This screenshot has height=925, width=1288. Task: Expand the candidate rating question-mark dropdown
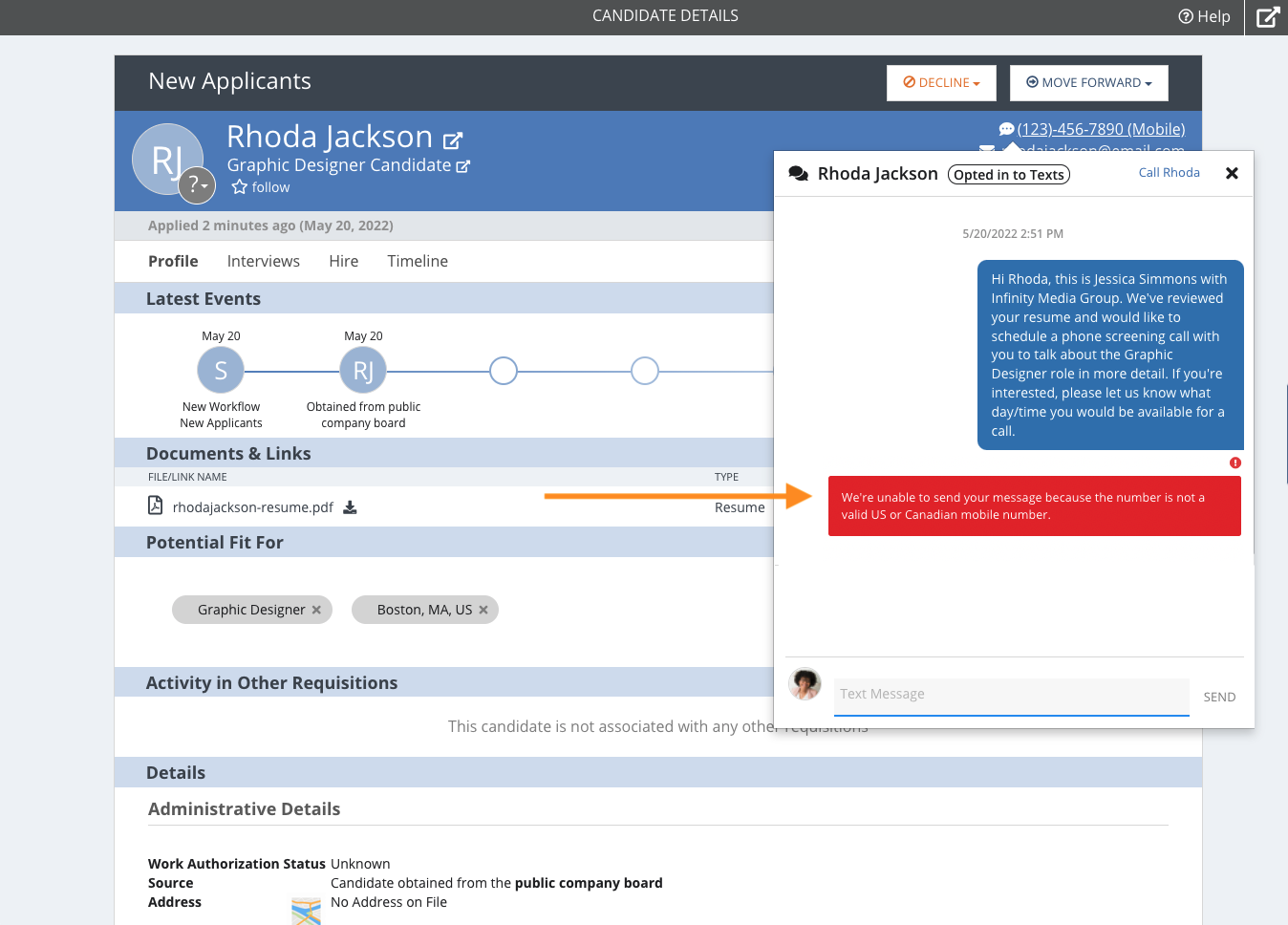197,184
